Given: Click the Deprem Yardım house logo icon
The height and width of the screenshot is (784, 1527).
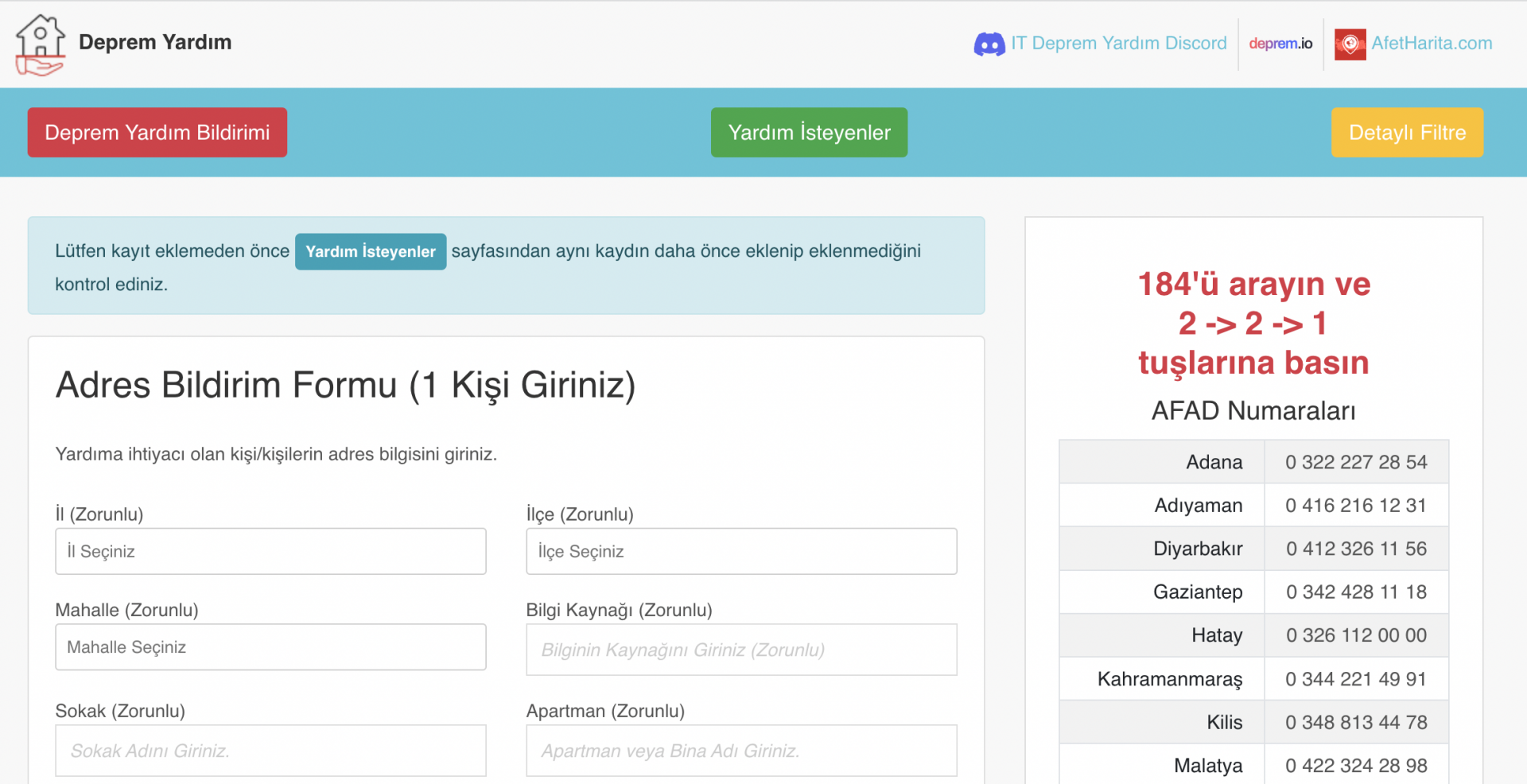Looking at the screenshot, I should 40,45.
